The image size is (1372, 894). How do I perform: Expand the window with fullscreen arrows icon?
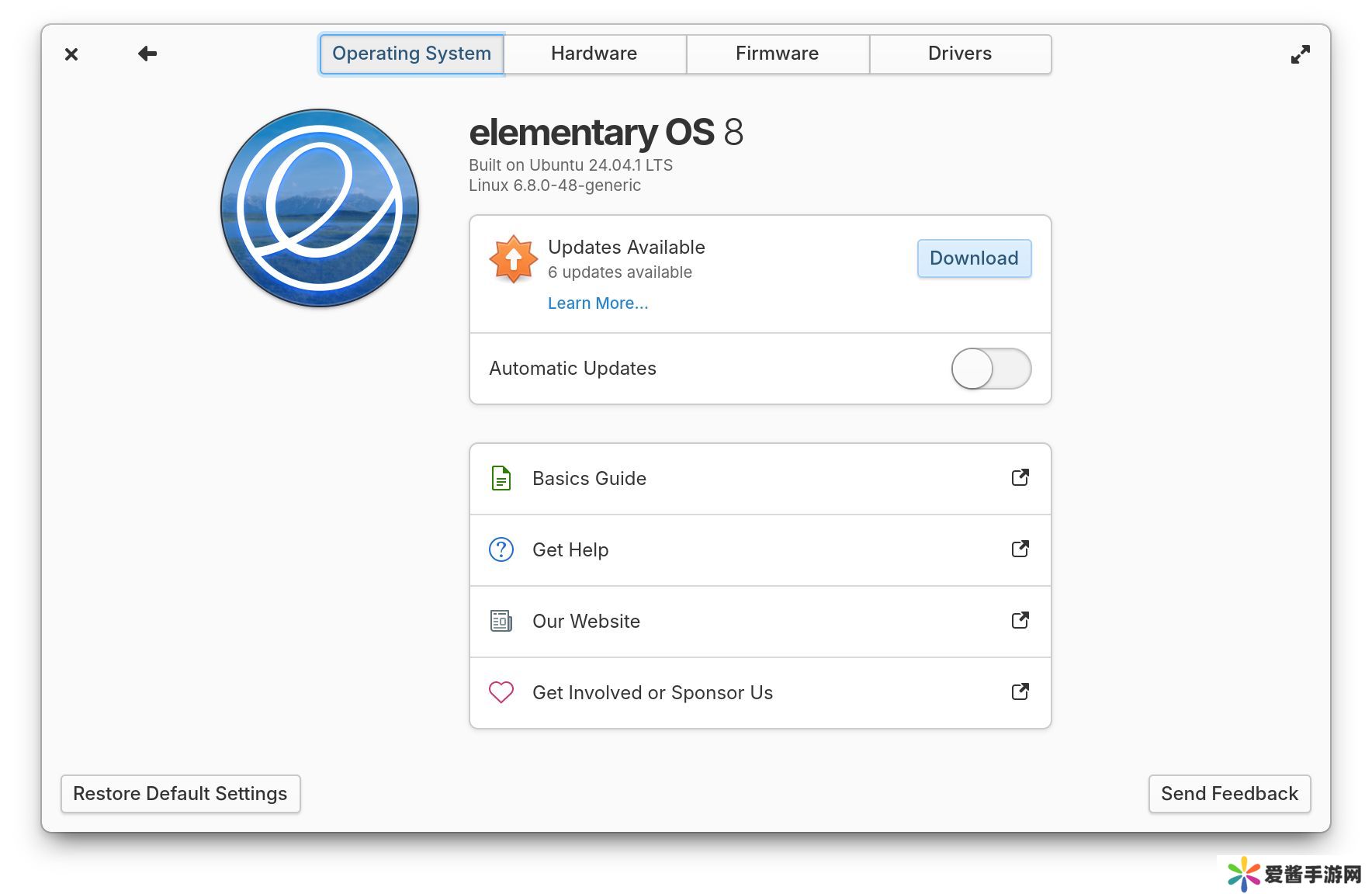pyautogui.click(x=1301, y=54)
